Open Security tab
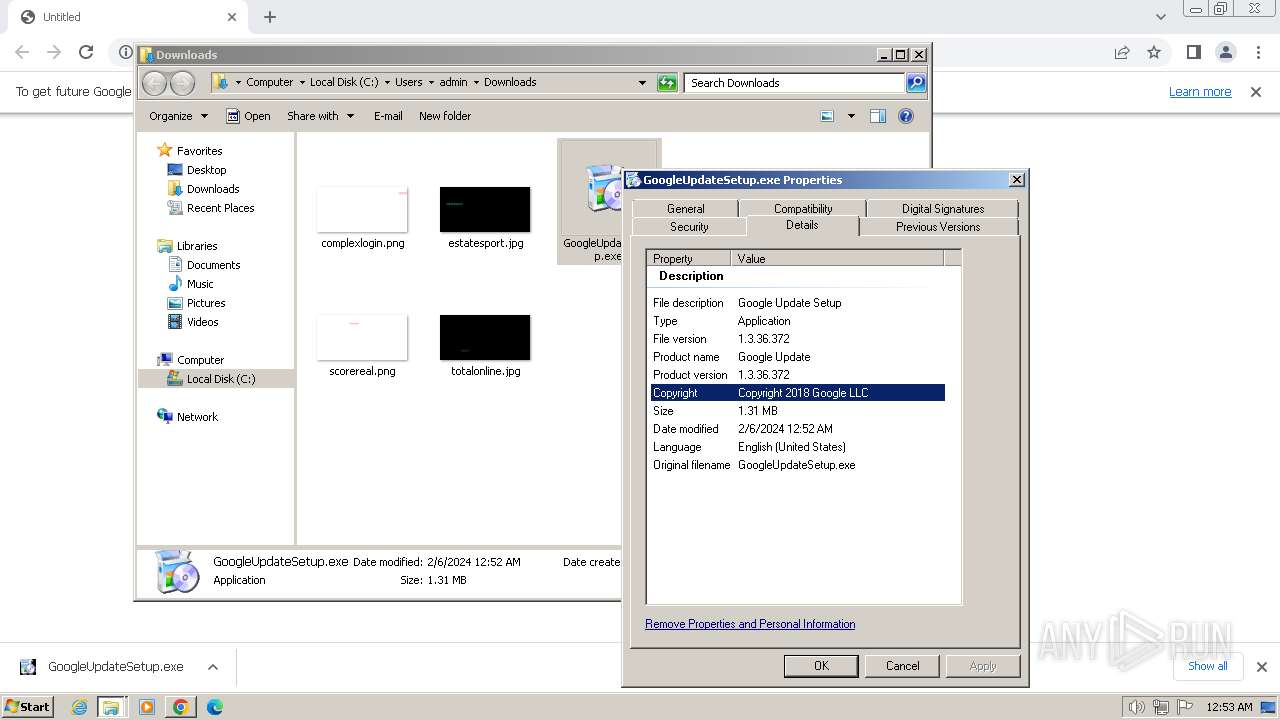 pyautogui.click(x=689, y=227)
